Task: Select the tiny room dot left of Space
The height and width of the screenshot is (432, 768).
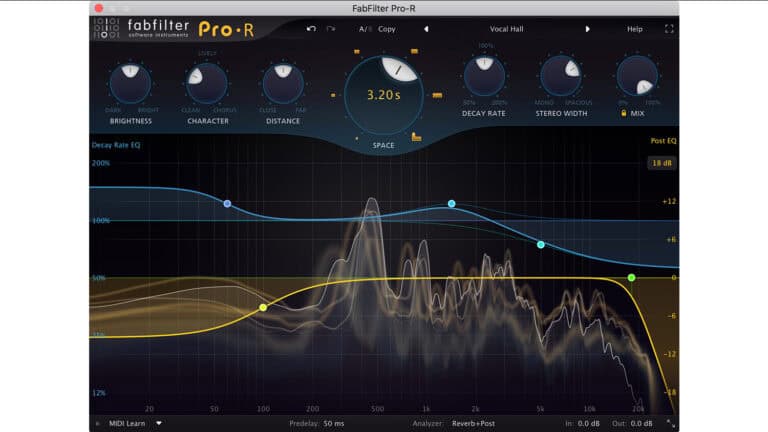Action: click(333, 95)
